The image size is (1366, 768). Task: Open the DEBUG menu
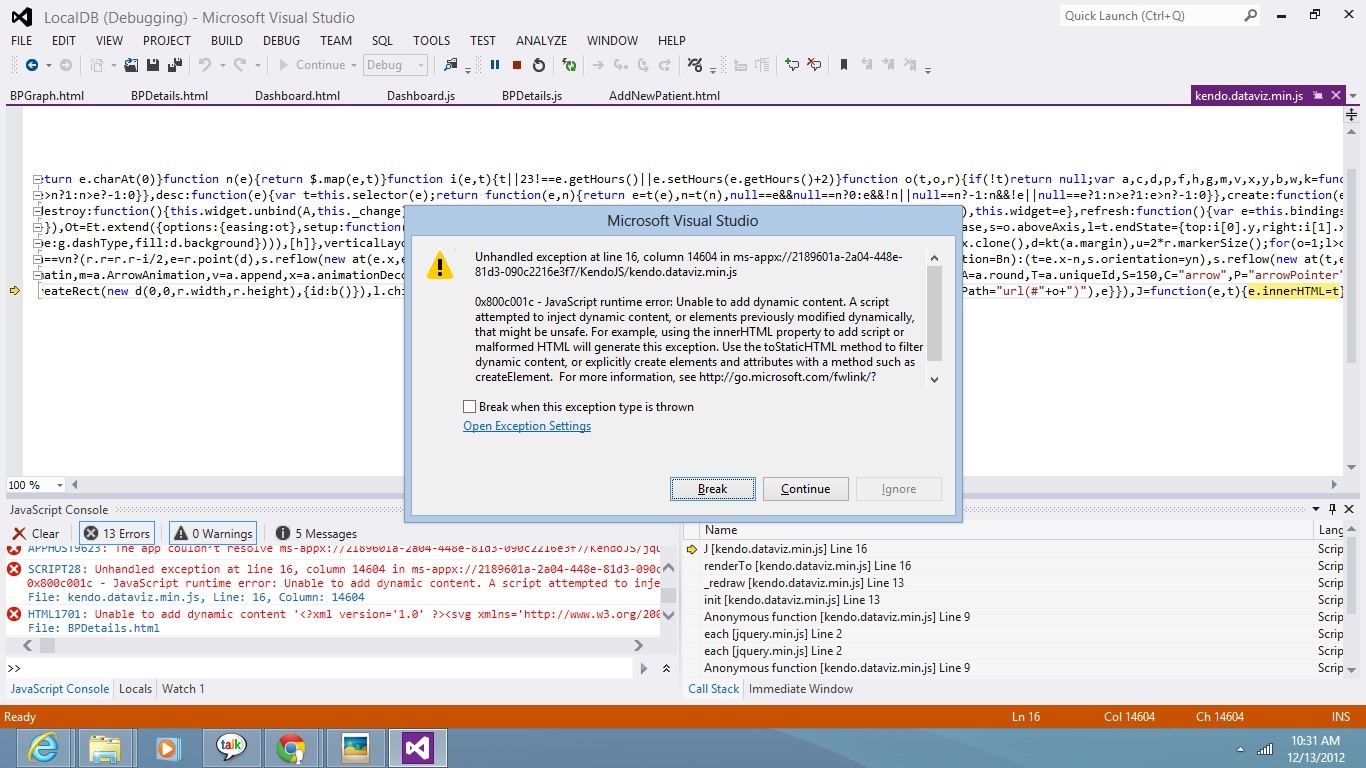tap(282, 41)
